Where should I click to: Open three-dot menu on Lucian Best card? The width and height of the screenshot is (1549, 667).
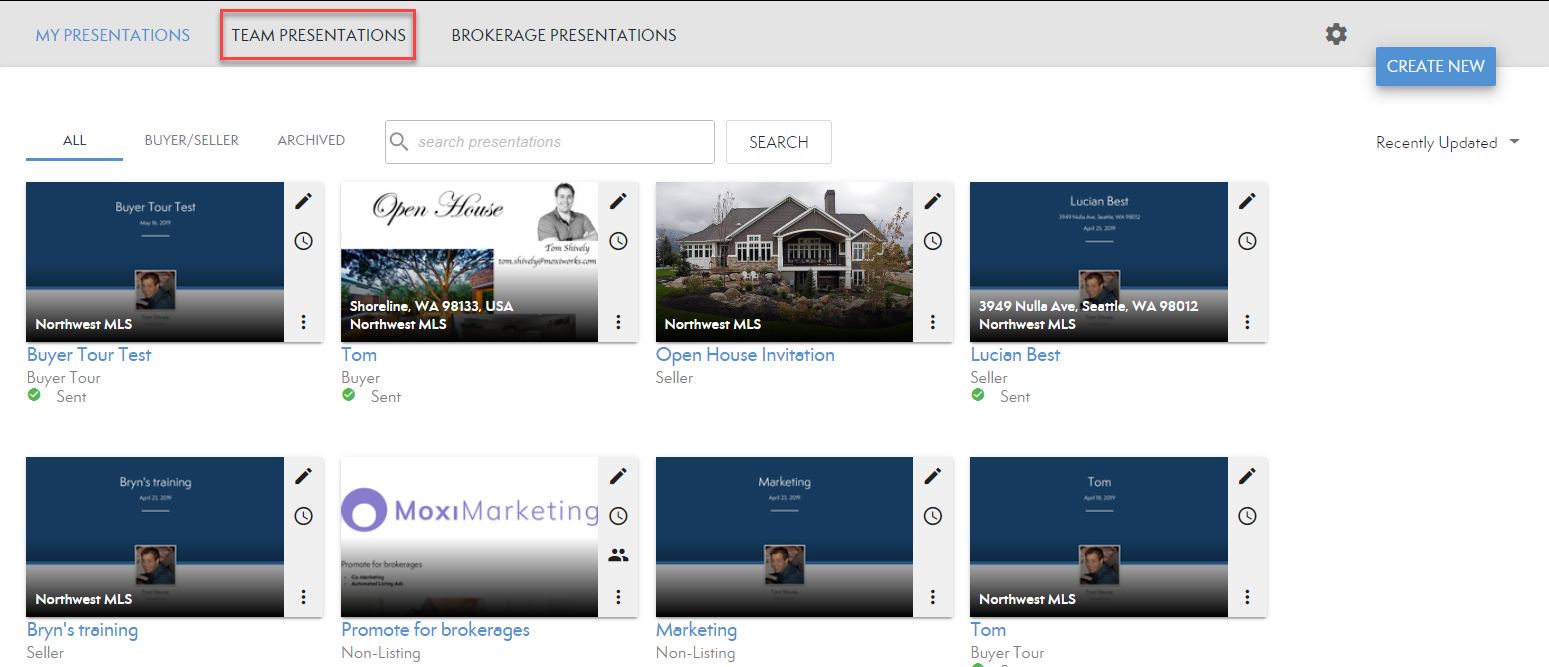click(x=1247, y=321)
